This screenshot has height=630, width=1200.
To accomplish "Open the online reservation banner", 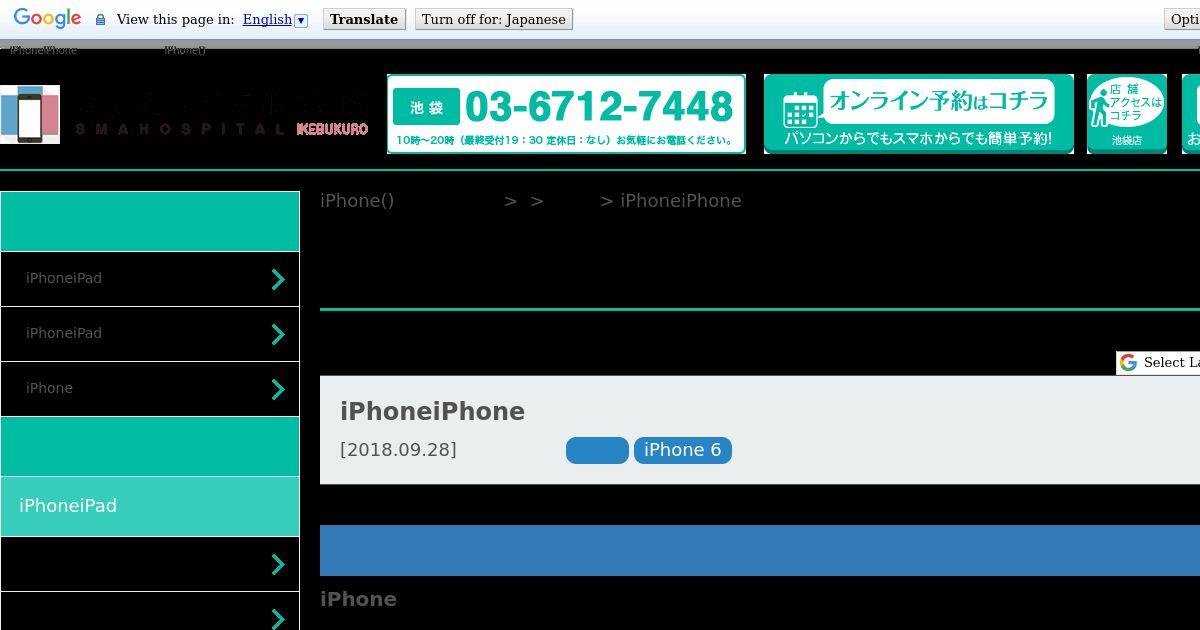I will [919, 114].
